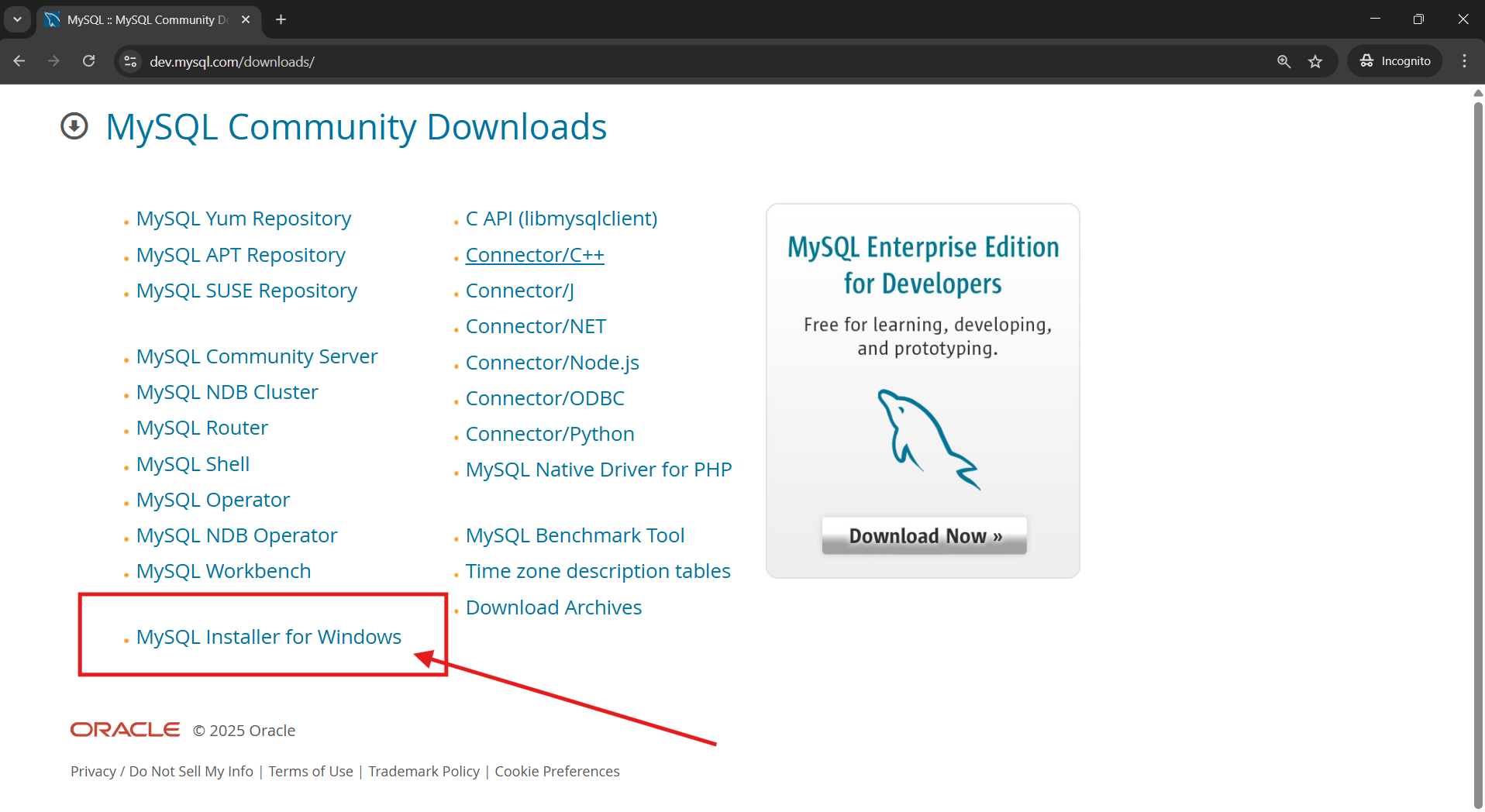
Task: Open Terms of Use footer link
Action: click(x=311, y=771)
